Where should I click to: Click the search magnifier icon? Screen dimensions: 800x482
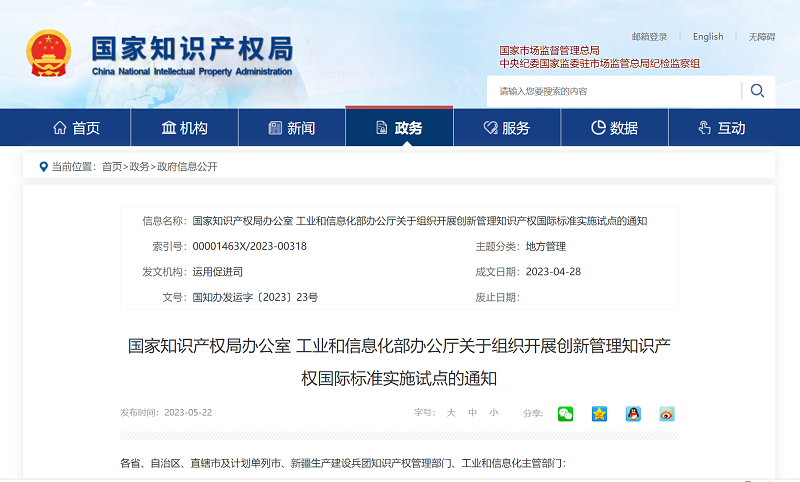coord(757,91)
